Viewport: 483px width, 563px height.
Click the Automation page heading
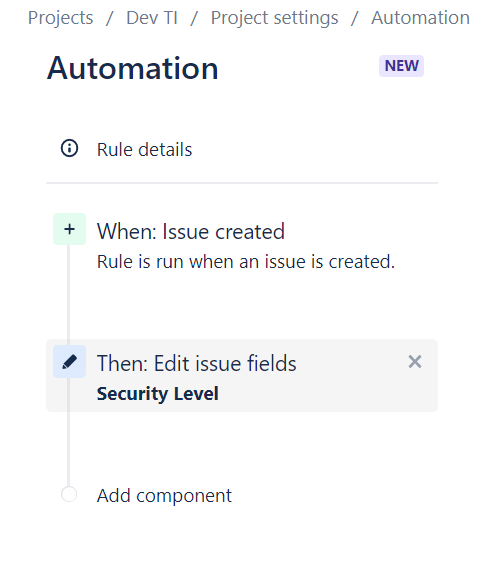click(132, 68)
